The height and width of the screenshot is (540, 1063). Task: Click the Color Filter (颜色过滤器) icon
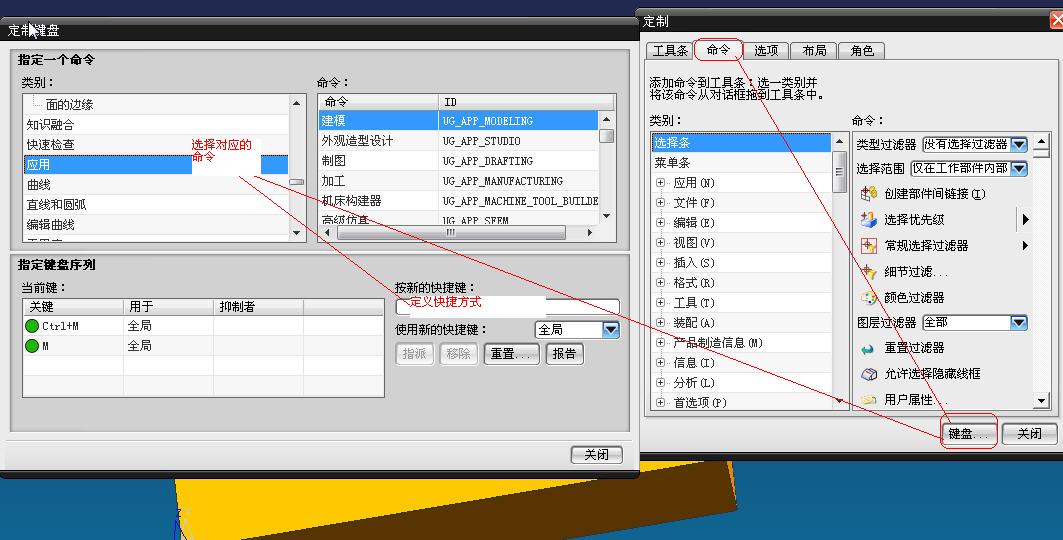tap(868, 297)
